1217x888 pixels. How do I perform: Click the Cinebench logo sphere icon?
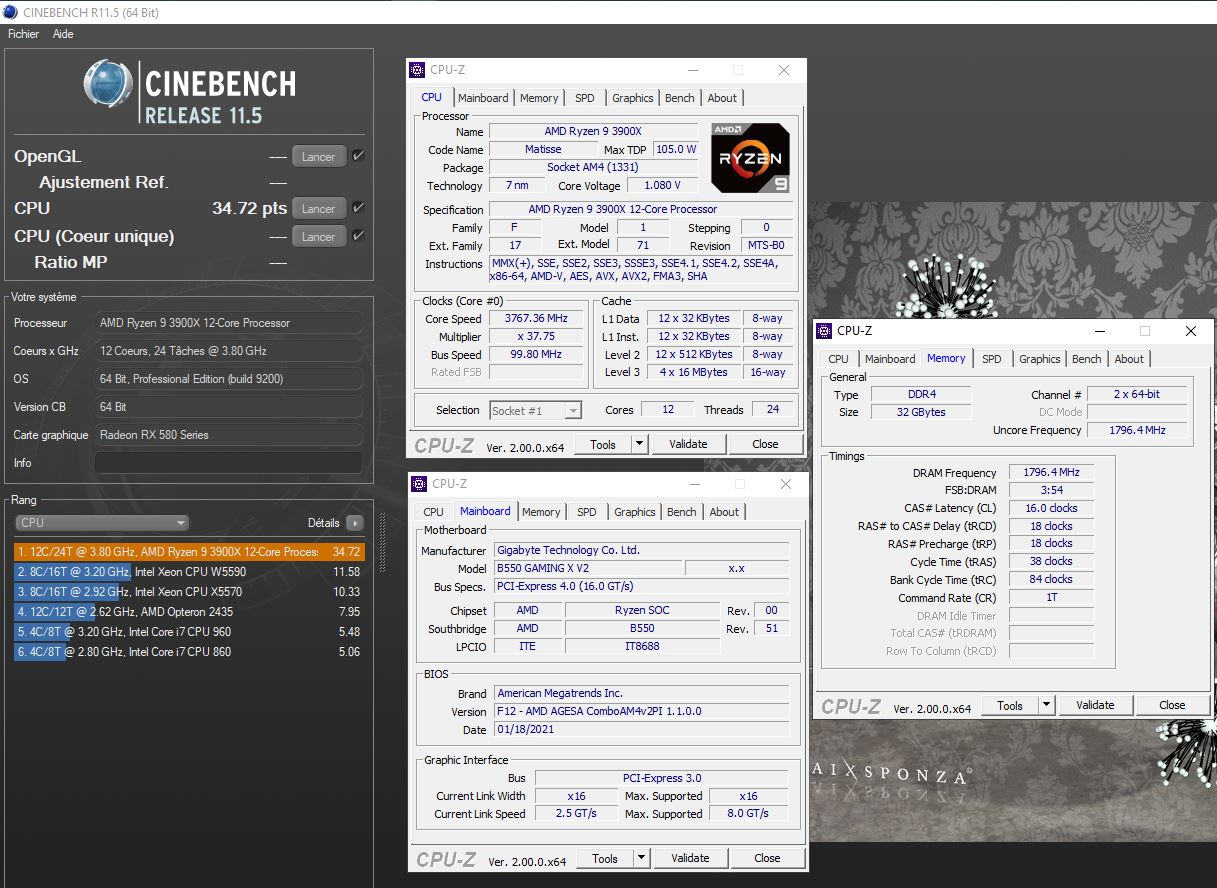point(108,84)
